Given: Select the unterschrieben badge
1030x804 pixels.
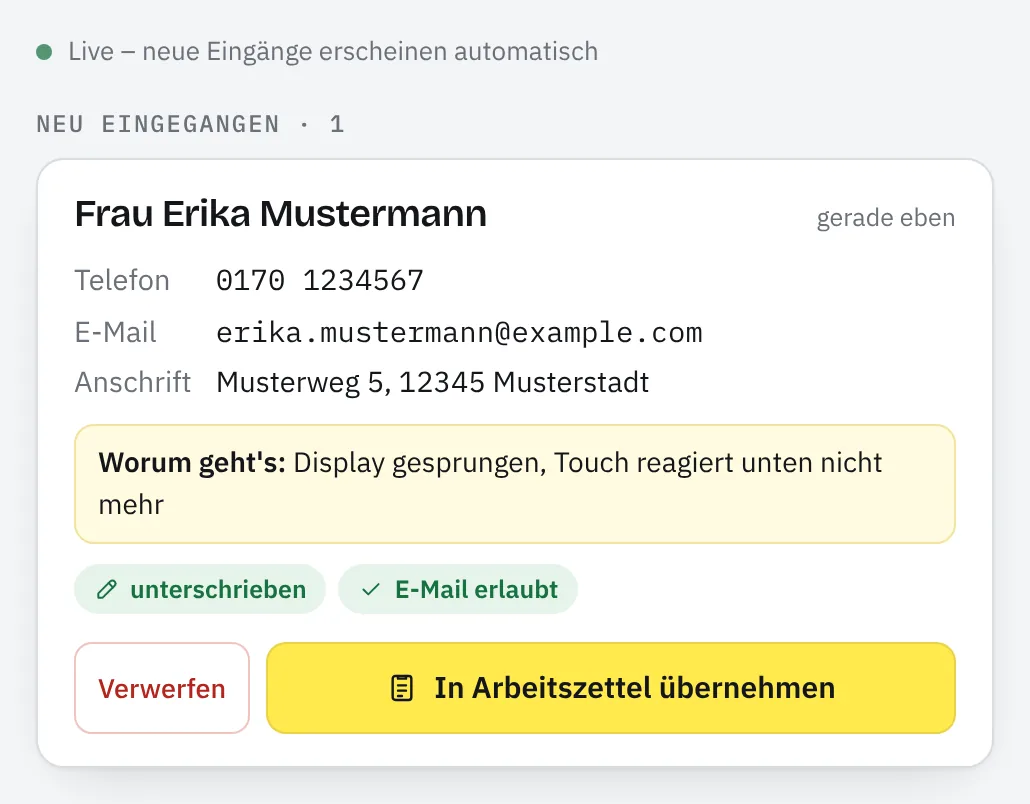Looking at the screenshot, I should pyautogui.click(x=200, y=589).
